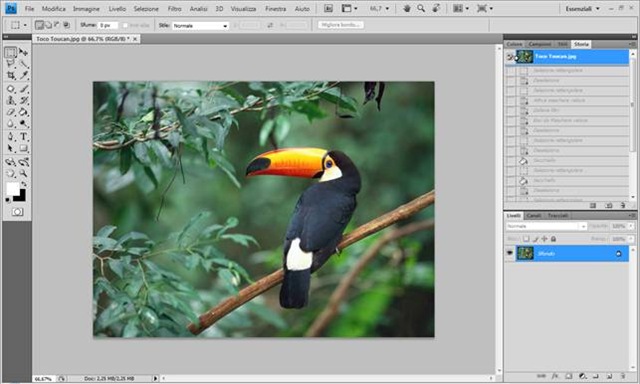
Task: Select the Healing Brush tool
Action: [x=11, y=89]
